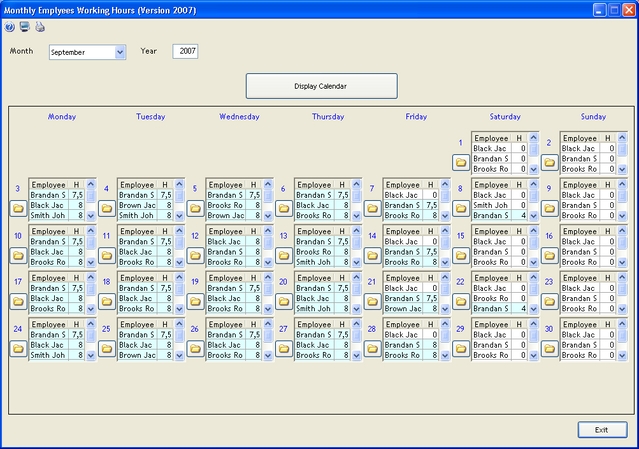Minimize the Monthly Employees Working Hours window
639x449 pixels.
tap(599, 10)
